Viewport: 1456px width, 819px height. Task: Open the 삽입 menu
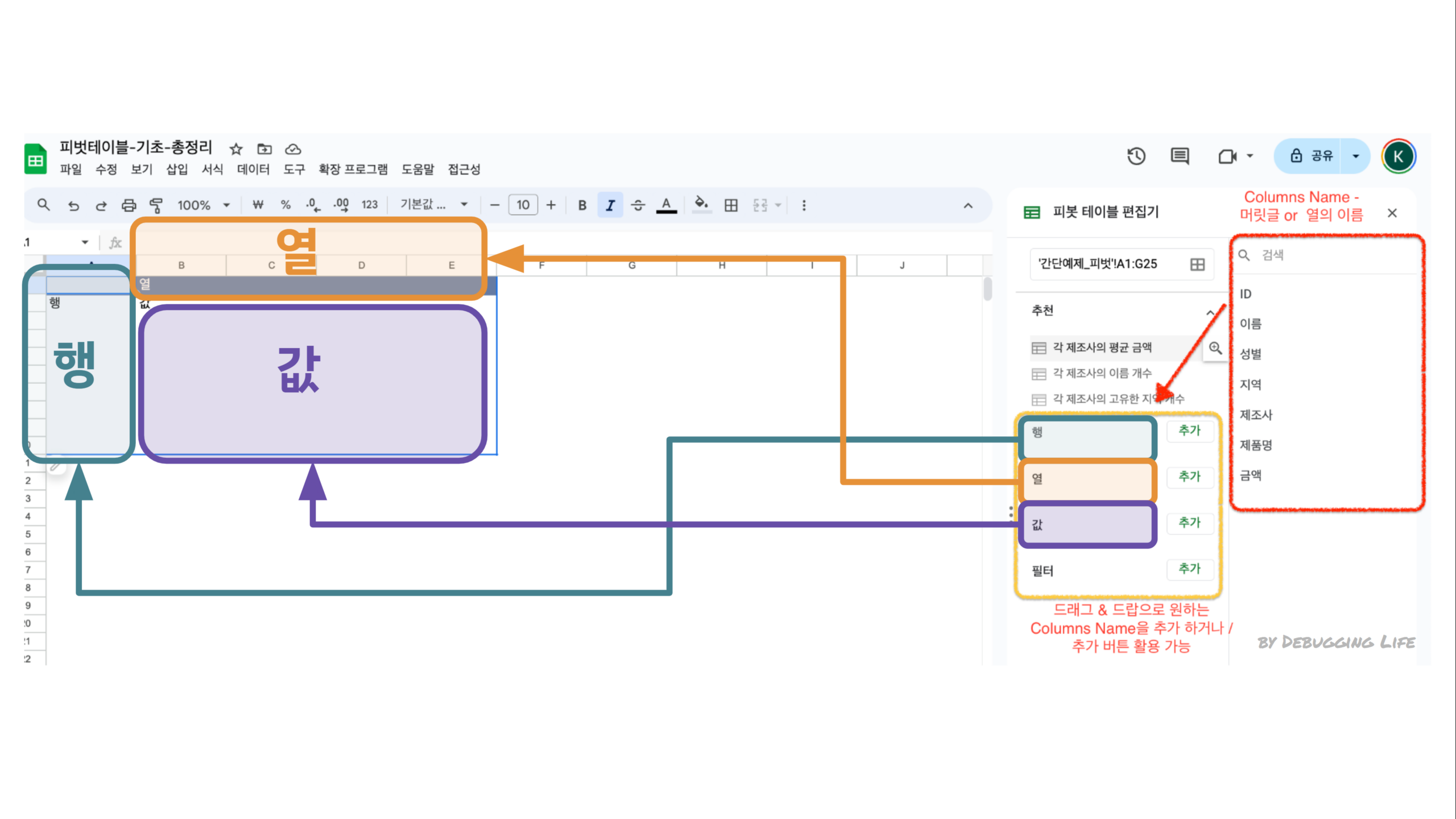[177, 169]
